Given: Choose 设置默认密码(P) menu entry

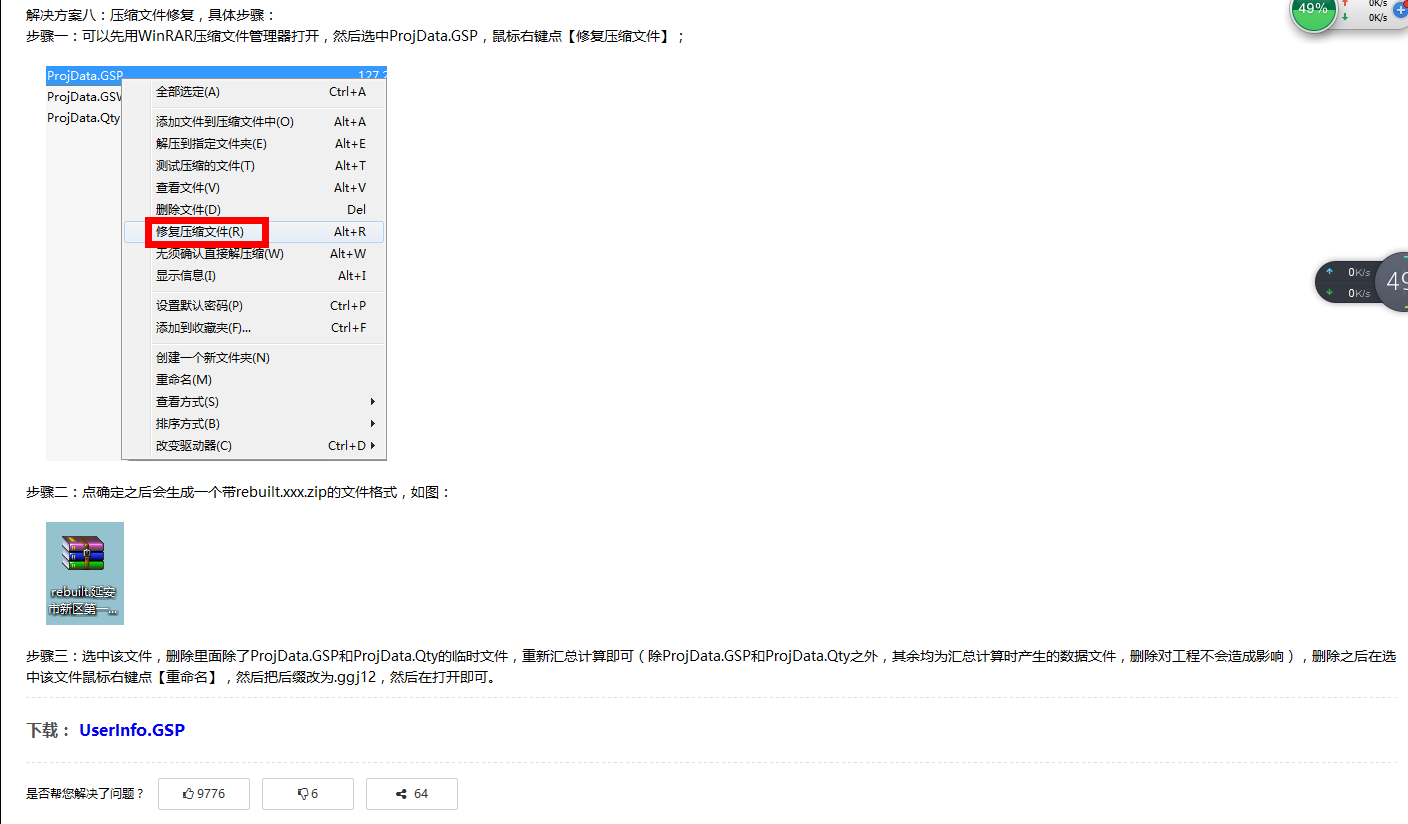Looking at the screenshot, I should 254,306.
